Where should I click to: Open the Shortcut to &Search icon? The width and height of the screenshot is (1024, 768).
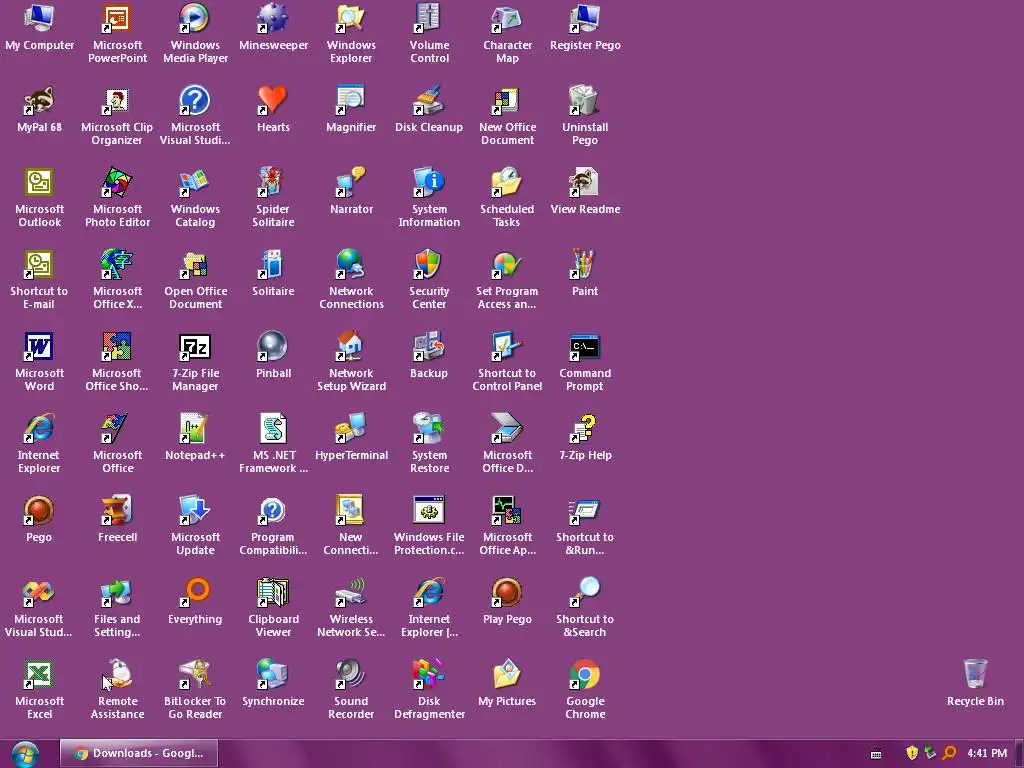584,593
